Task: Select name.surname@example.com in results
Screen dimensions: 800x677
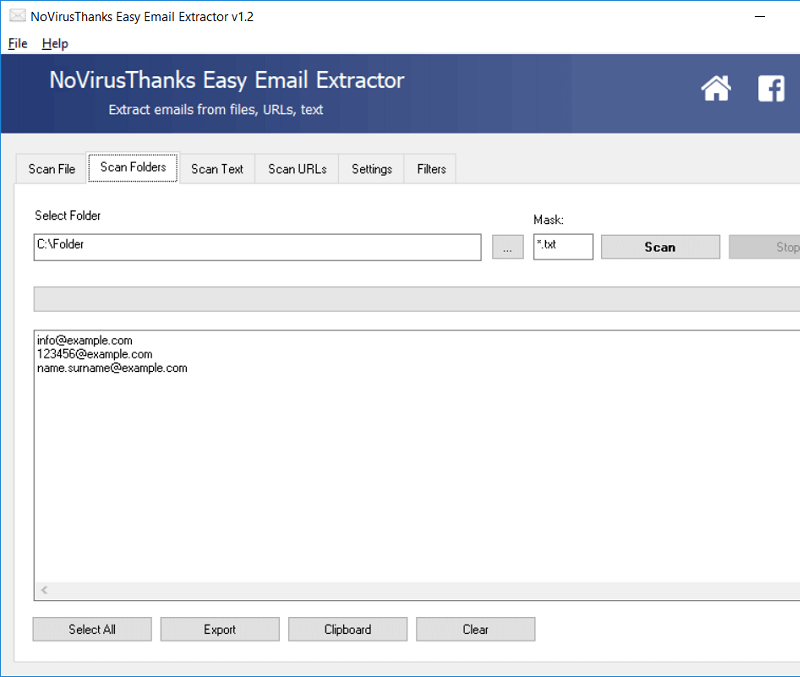Action: [112, 368]
